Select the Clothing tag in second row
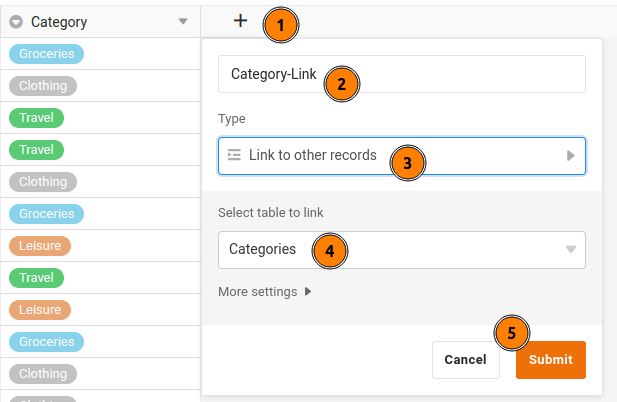This screenshot has width=617, height=402. [43, 86]
